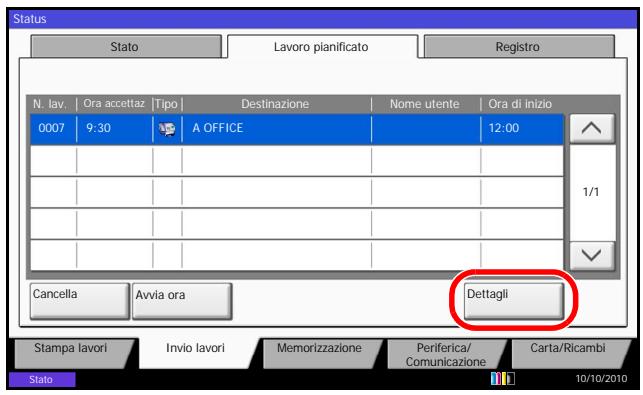Select the A OFFICE destination cell

(277, 129)
